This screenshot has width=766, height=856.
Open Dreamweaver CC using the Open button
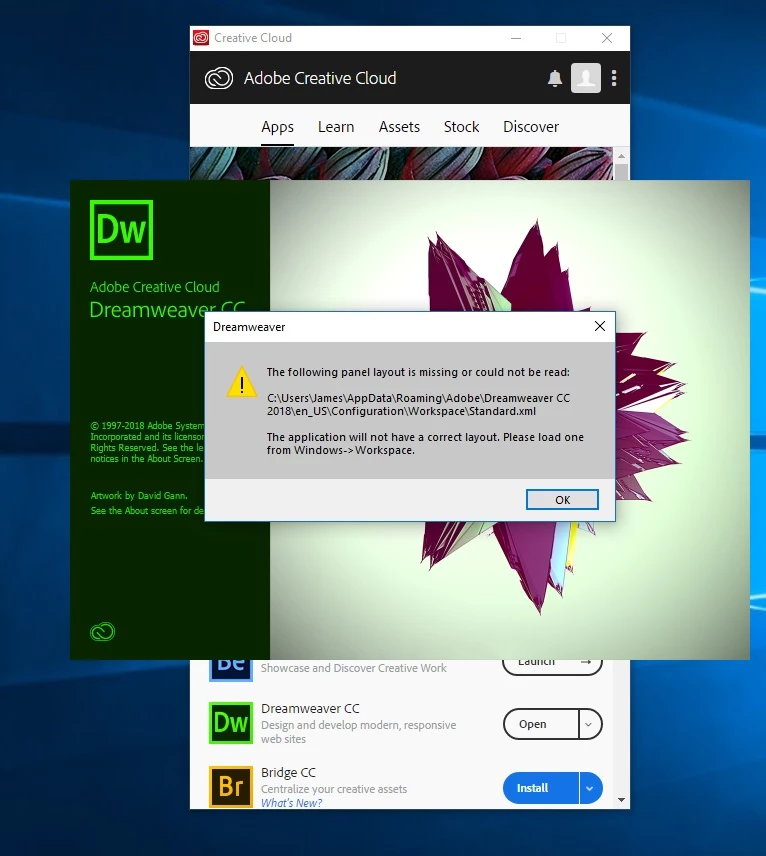tap(541, 724)
